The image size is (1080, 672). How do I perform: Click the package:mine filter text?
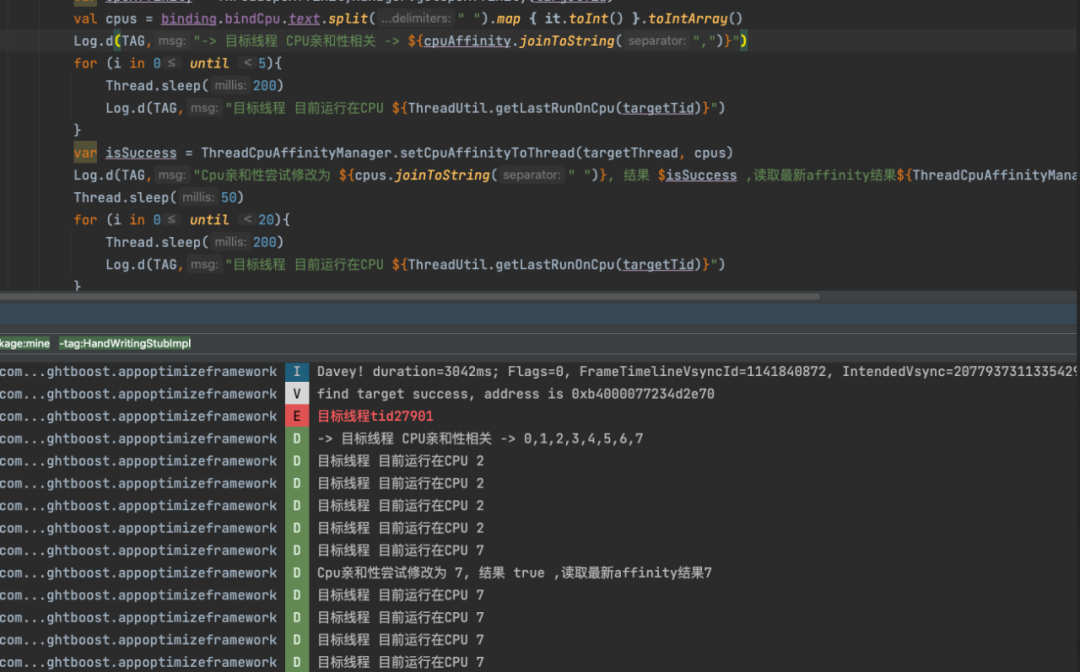pyautogui.click(x=24, y=343)
